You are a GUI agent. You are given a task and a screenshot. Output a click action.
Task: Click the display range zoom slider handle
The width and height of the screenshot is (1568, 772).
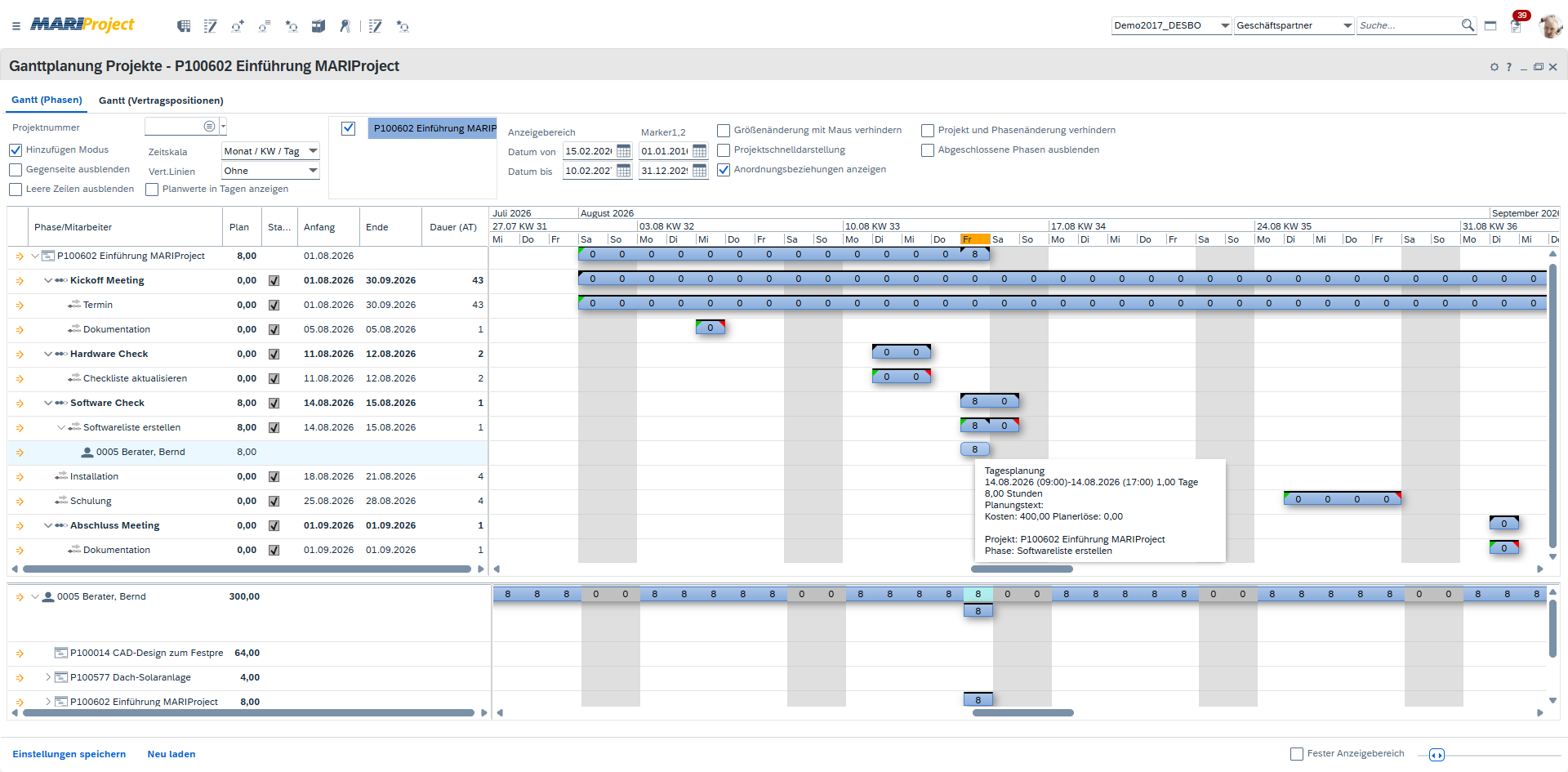point(1437,755)
